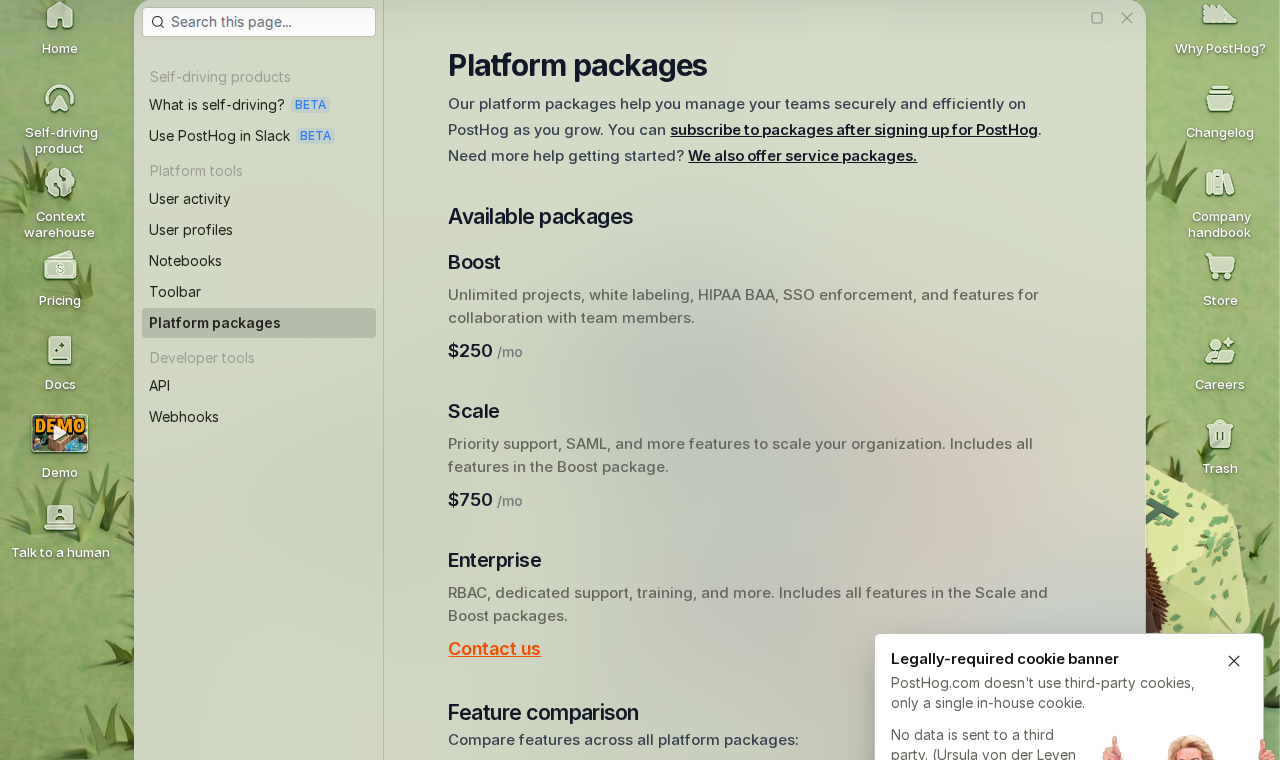The image size is (1280, 760).
Task: Click the Contact us link
Action: point(494,649)
